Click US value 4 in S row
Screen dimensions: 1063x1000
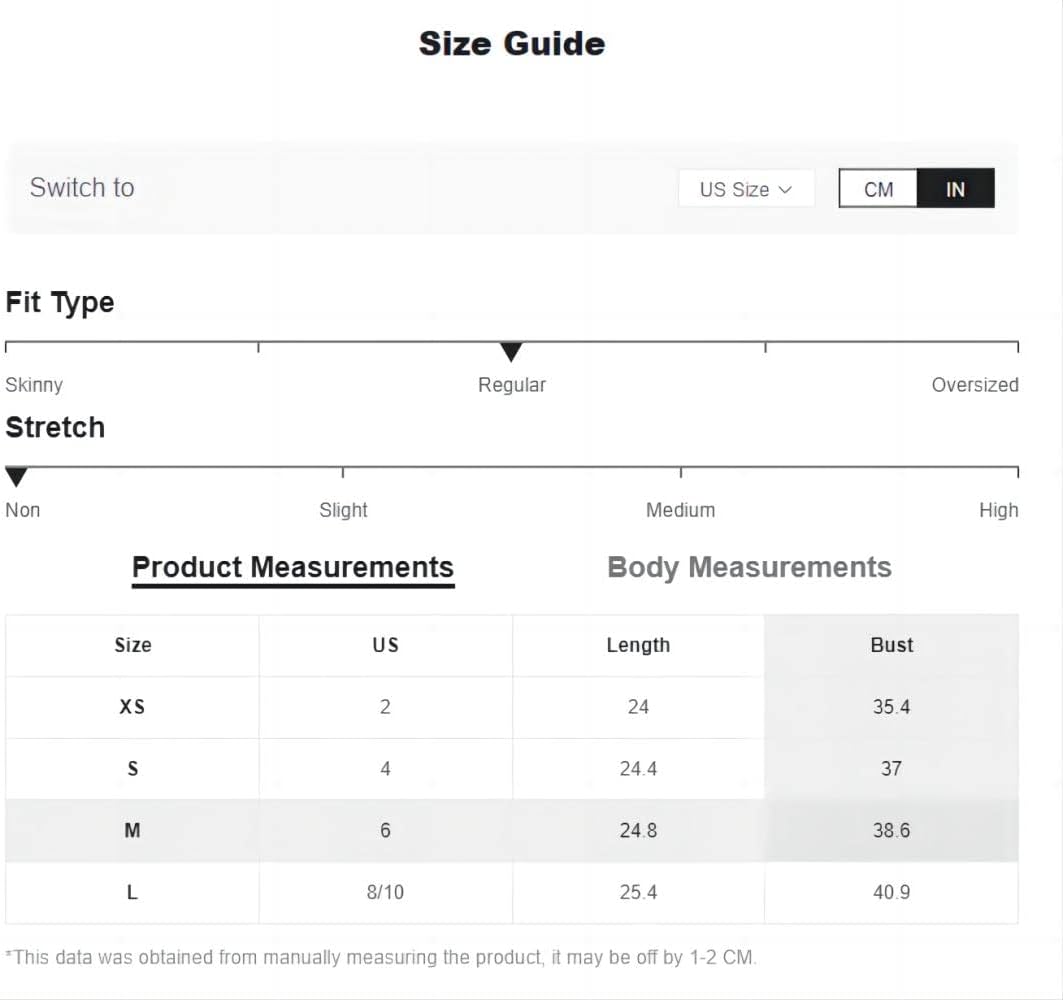(x=385, y=769)
